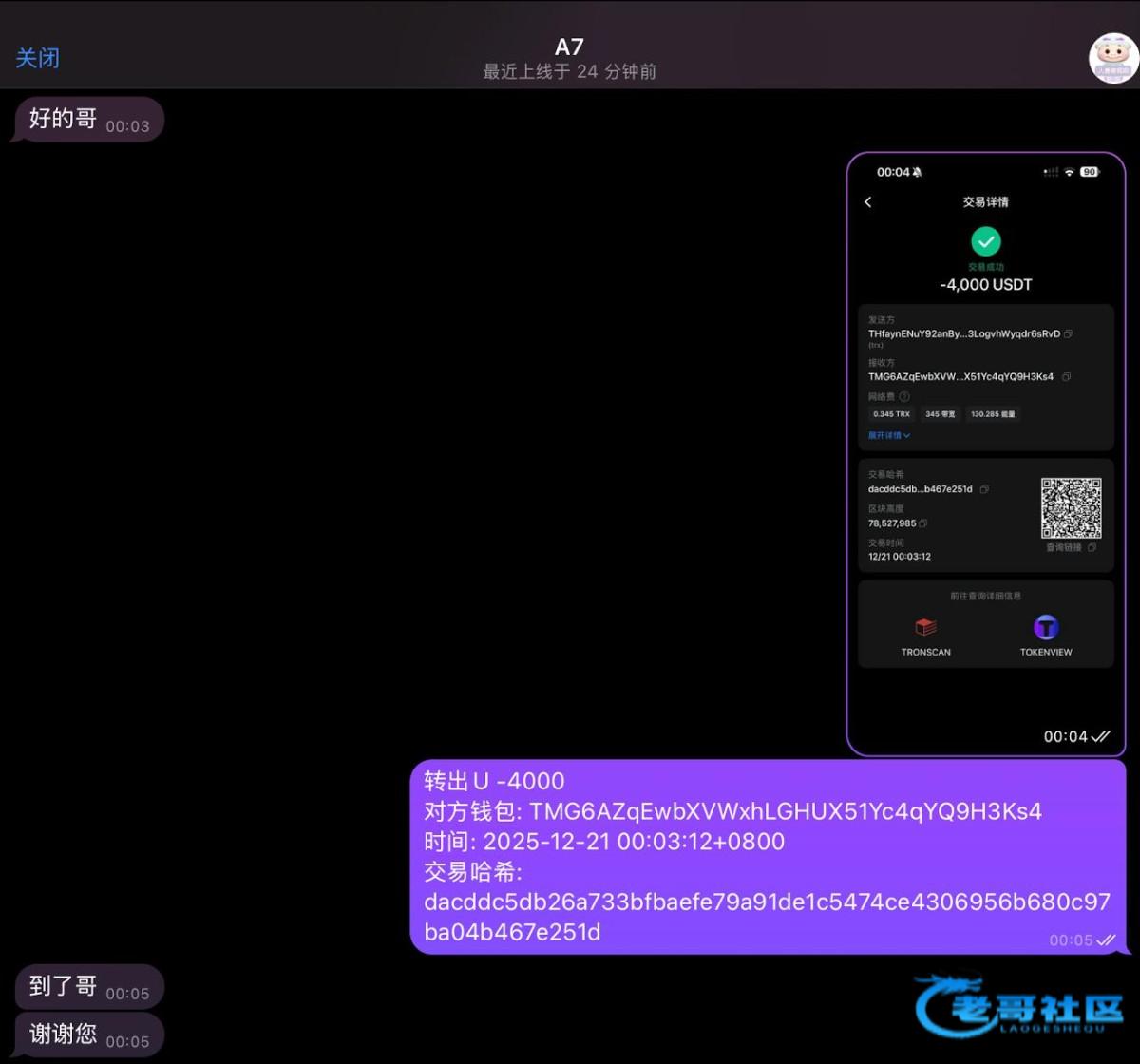Open A7's profile avatar

(1113, 58)
